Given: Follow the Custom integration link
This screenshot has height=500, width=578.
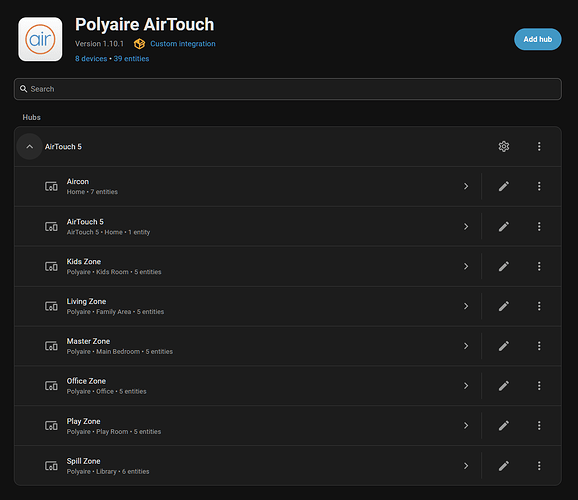Looking at the screenshot, I should coord(182,44).
